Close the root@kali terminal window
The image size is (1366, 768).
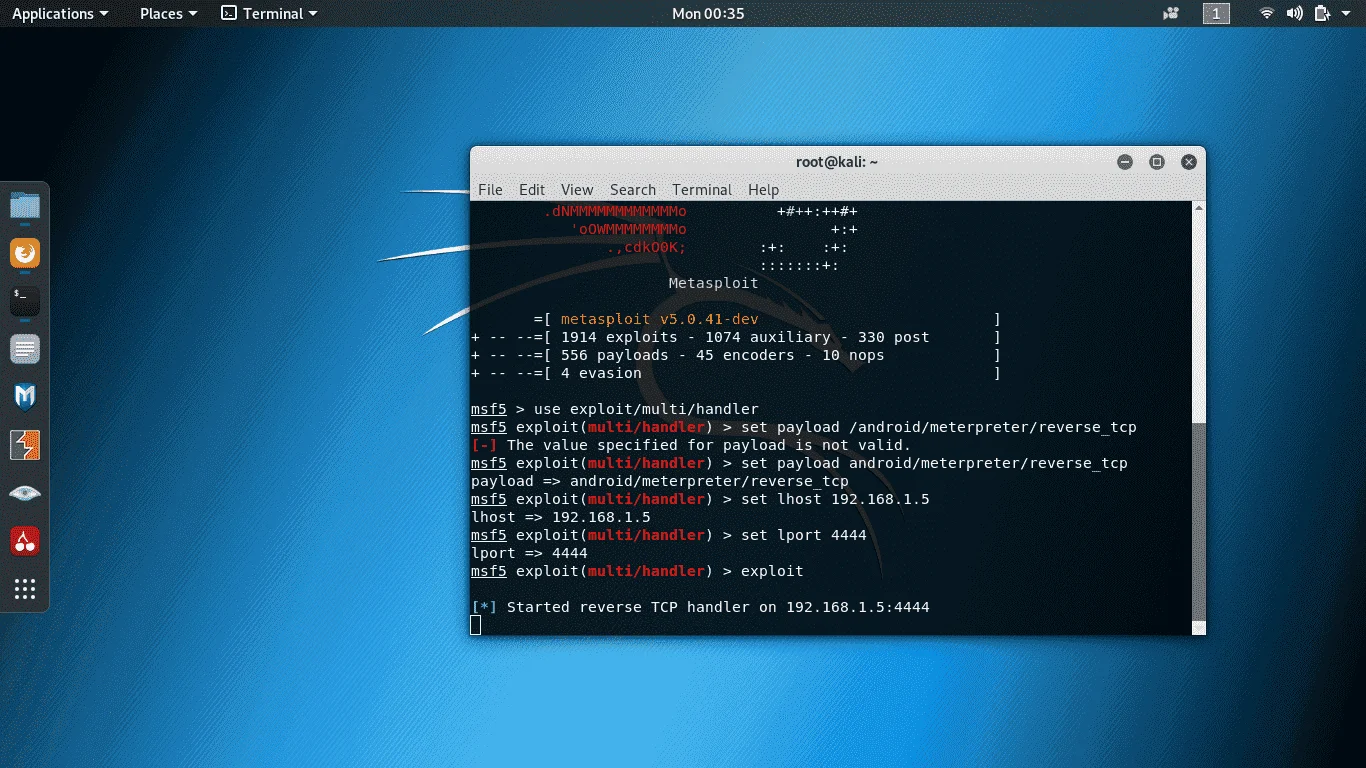[x=1189, y=162]
